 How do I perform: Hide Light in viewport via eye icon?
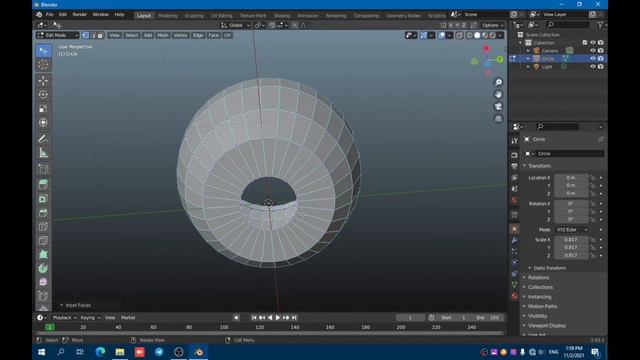tap(593, 67)
